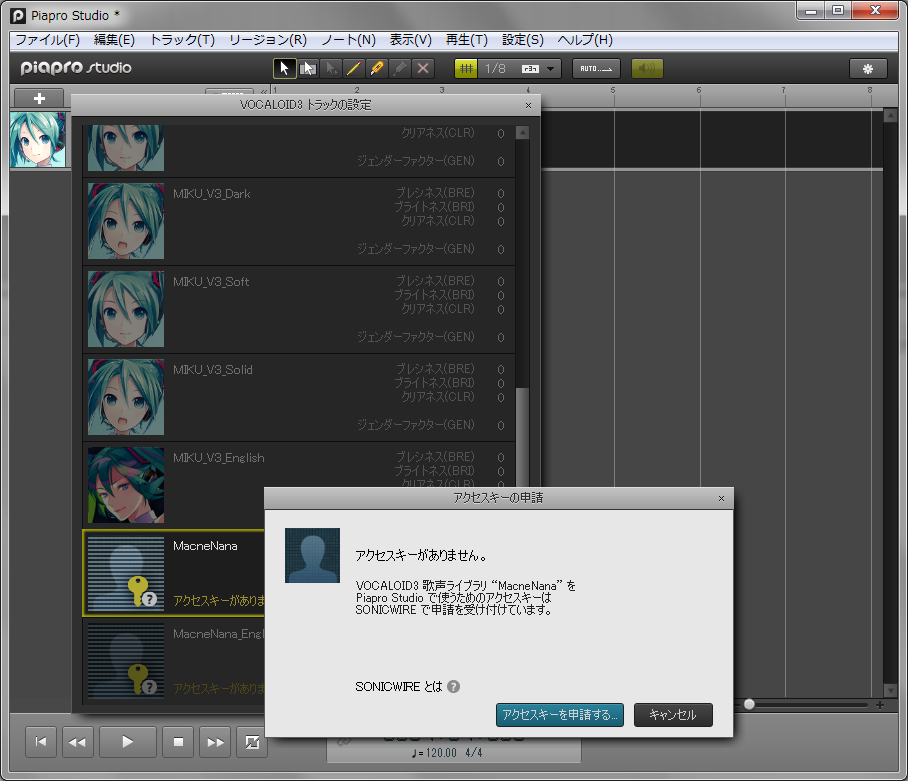Click MIKU_V3_Solid ブライトネス(BRI) value
The height and width of the screenshot is (781, 908).
click(501, 383)
